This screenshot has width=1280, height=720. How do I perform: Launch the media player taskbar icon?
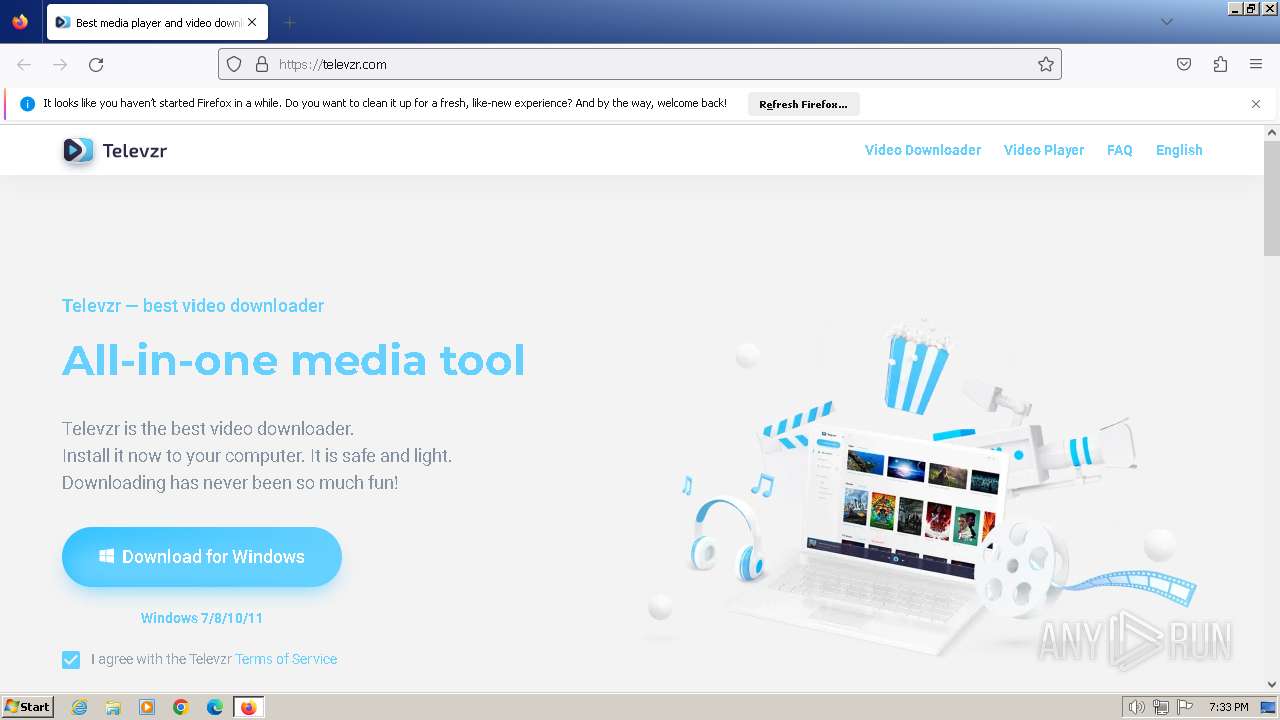point(147,707)
